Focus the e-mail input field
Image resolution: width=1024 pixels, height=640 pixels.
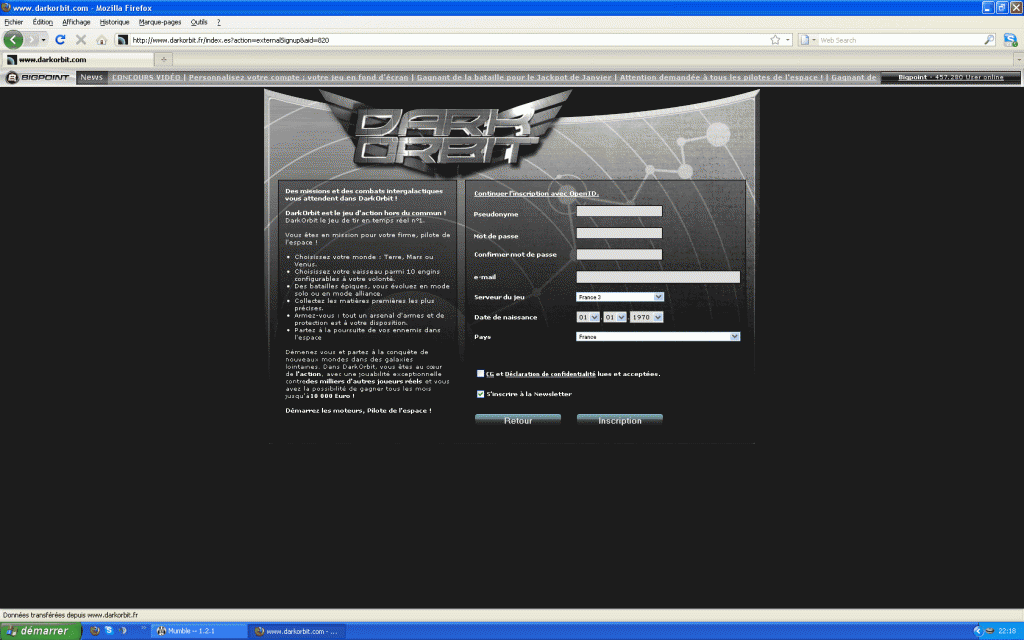coord(658,277)
